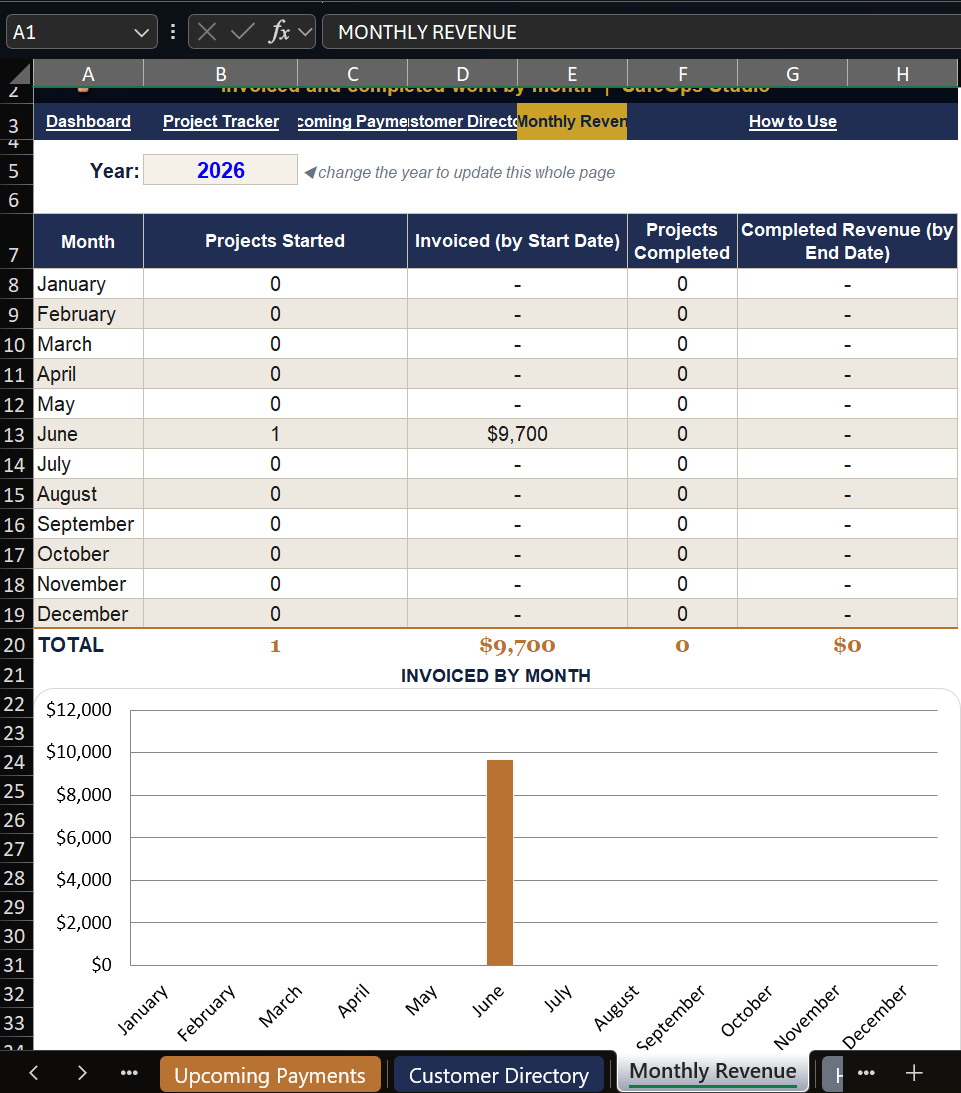Click the $12,000 chart axis label
The height and width of the screenshot is (1093, 961).
tap(79, 710)
